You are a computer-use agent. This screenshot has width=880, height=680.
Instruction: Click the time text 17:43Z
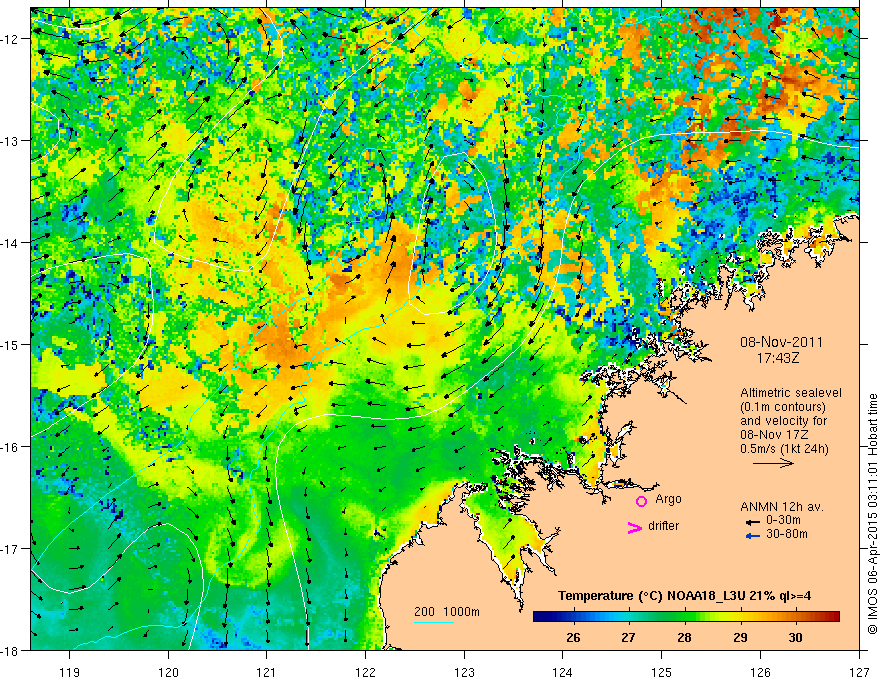coord(777,358)
